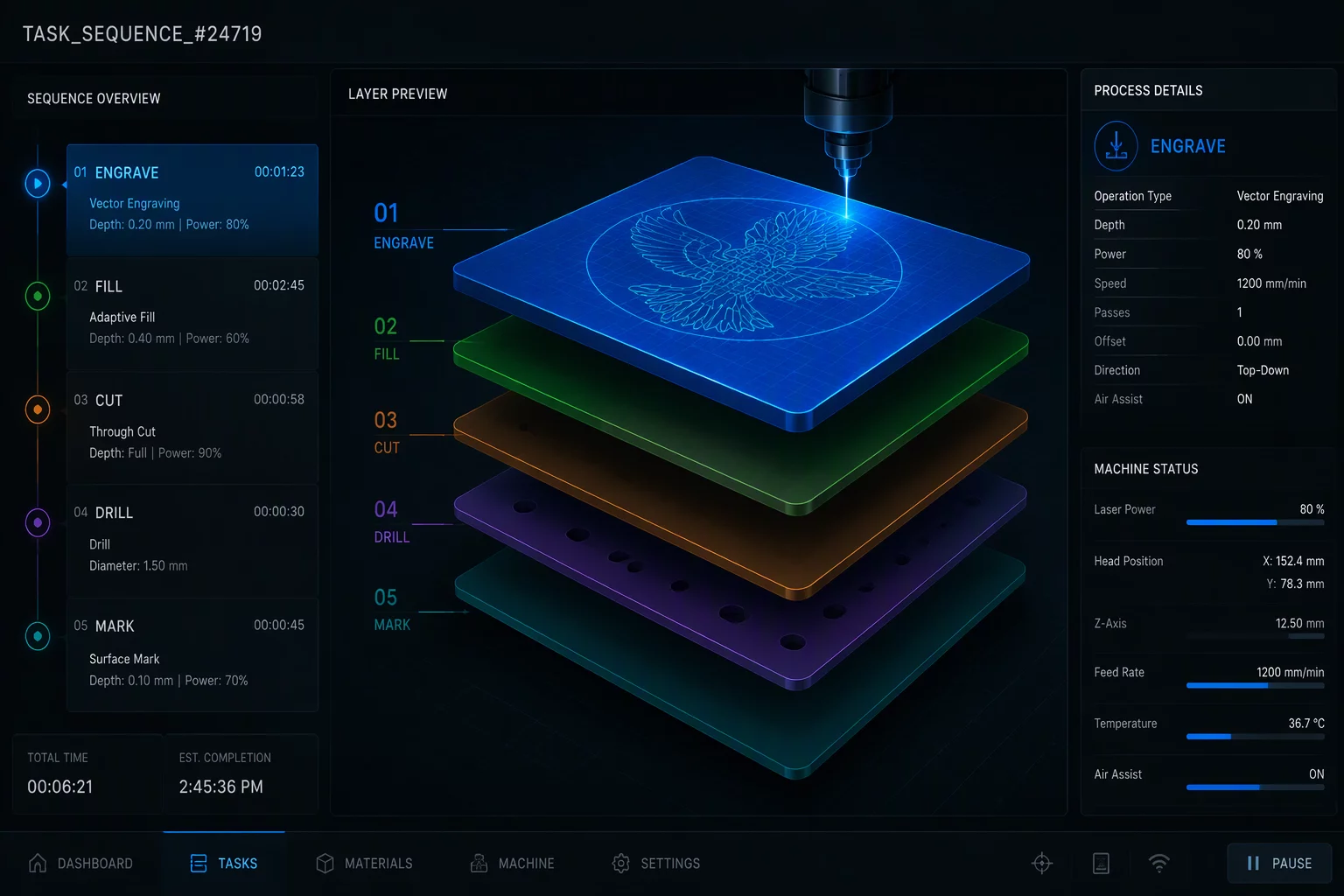Screen dimensions: 1344x896
Task: Select the 02 FILL sequence card
Action: pos(192,313)
